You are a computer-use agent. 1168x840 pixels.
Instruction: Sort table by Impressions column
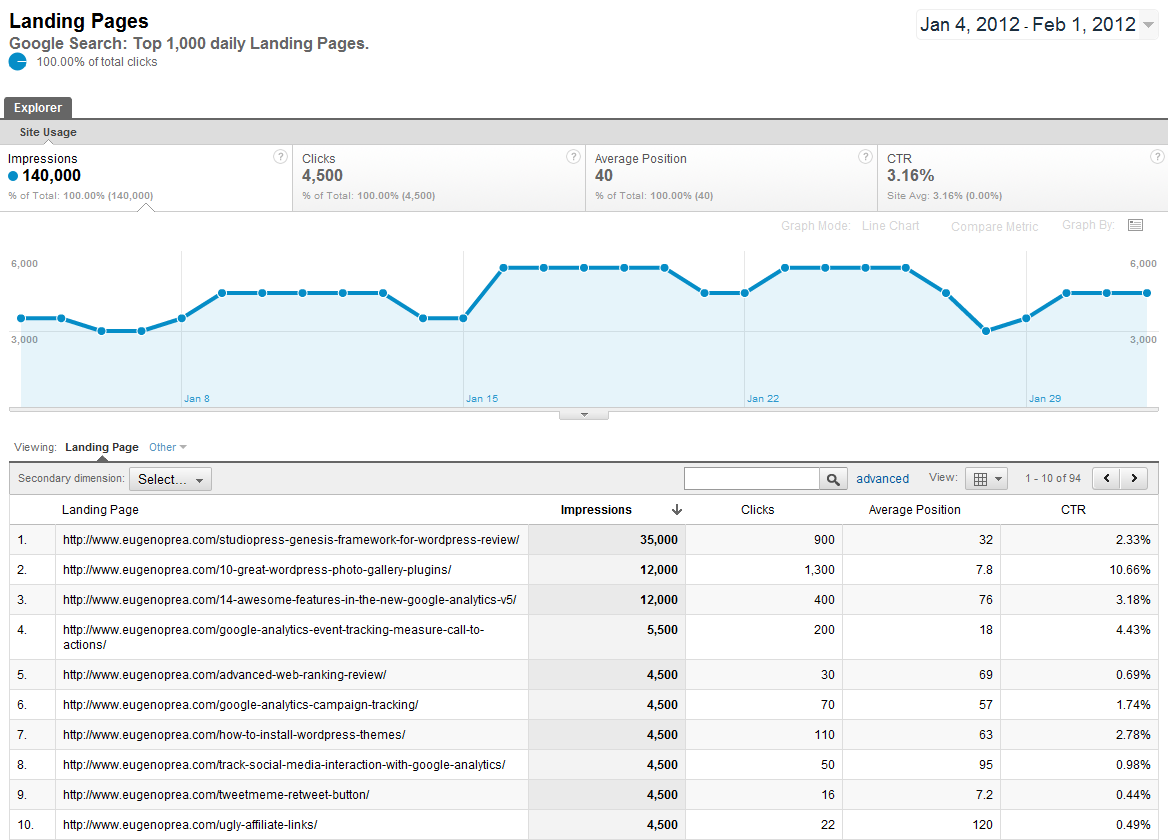596,510
